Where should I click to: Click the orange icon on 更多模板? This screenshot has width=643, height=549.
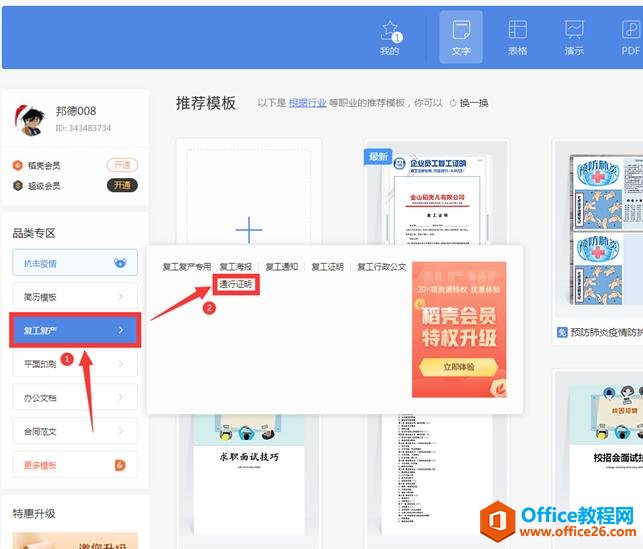tap(120, 465)
